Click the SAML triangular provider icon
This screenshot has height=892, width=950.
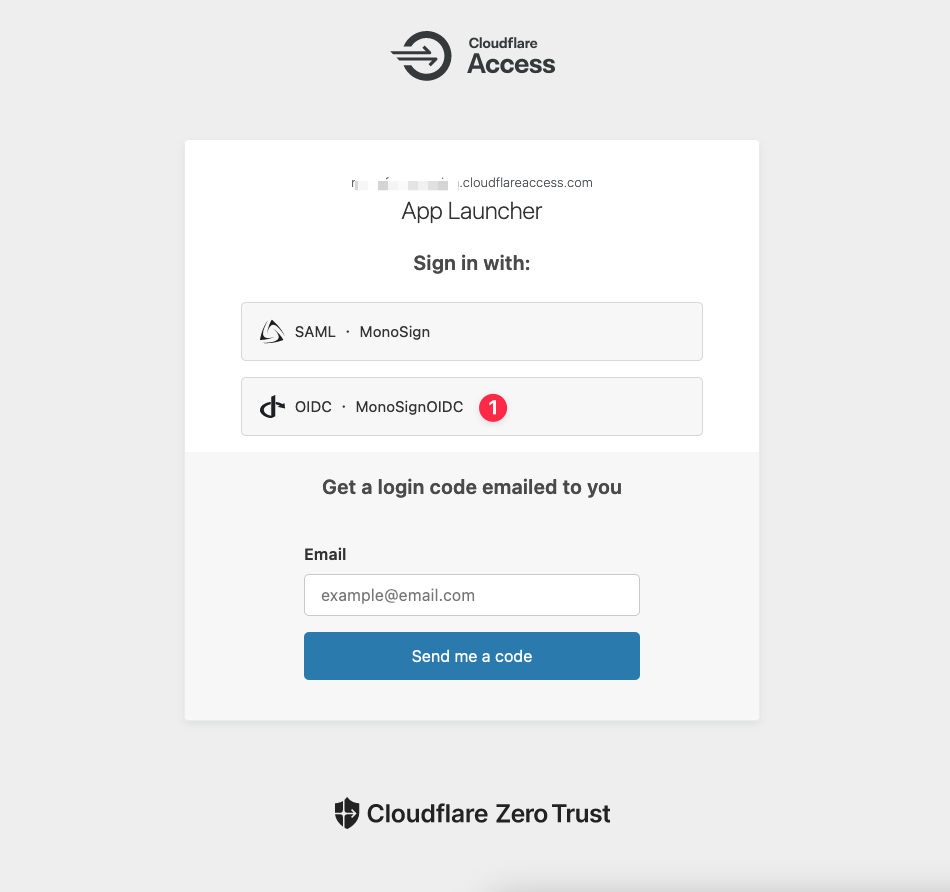(x=272, y=332)
